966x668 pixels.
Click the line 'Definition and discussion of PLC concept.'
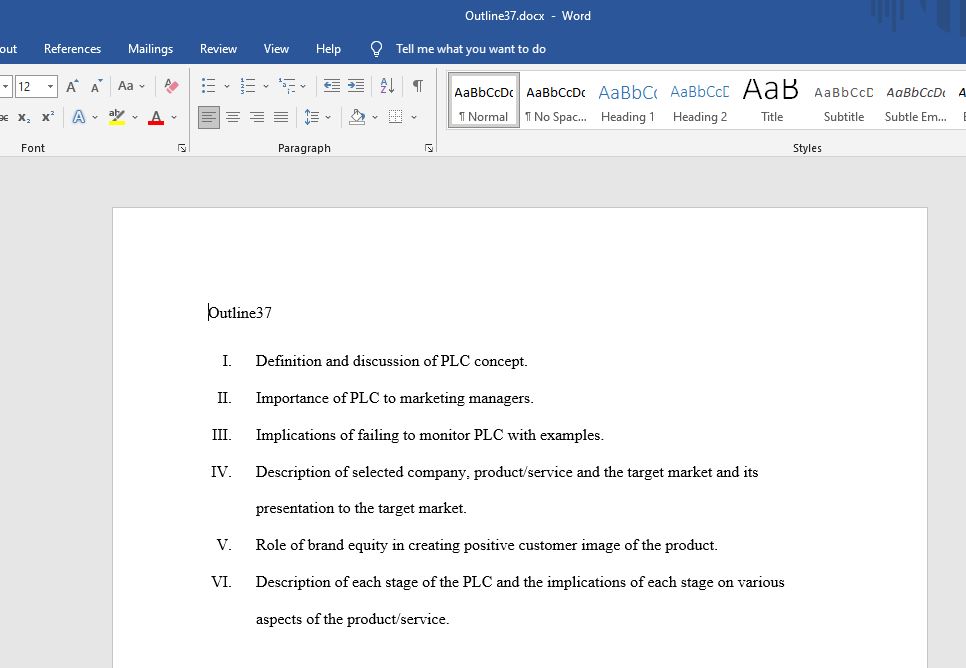coord(391,361)
